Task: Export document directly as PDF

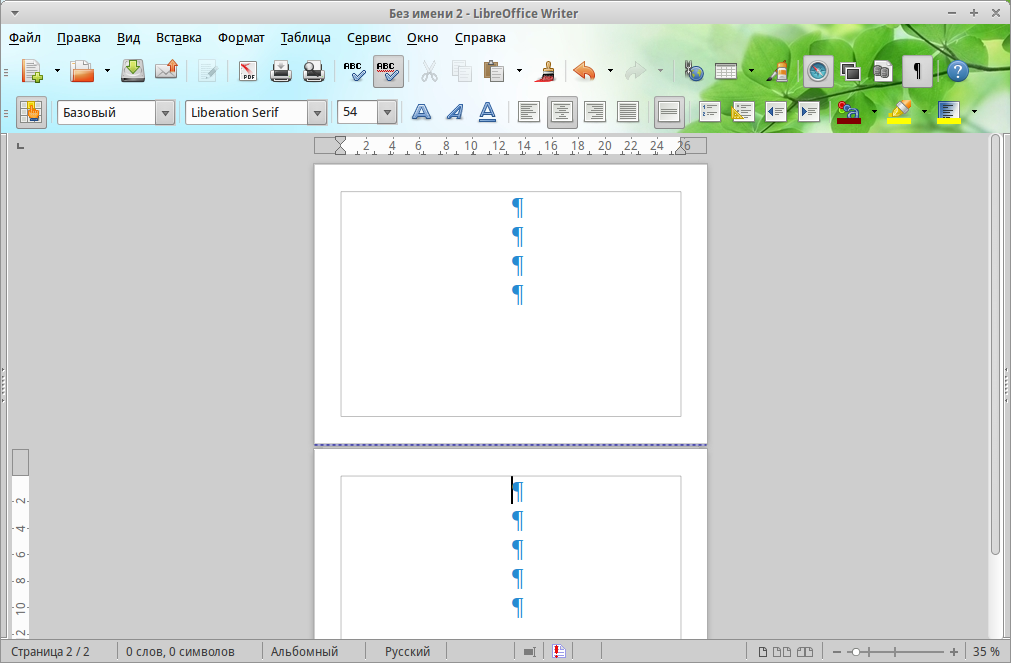Action: (x=248, y=71)
